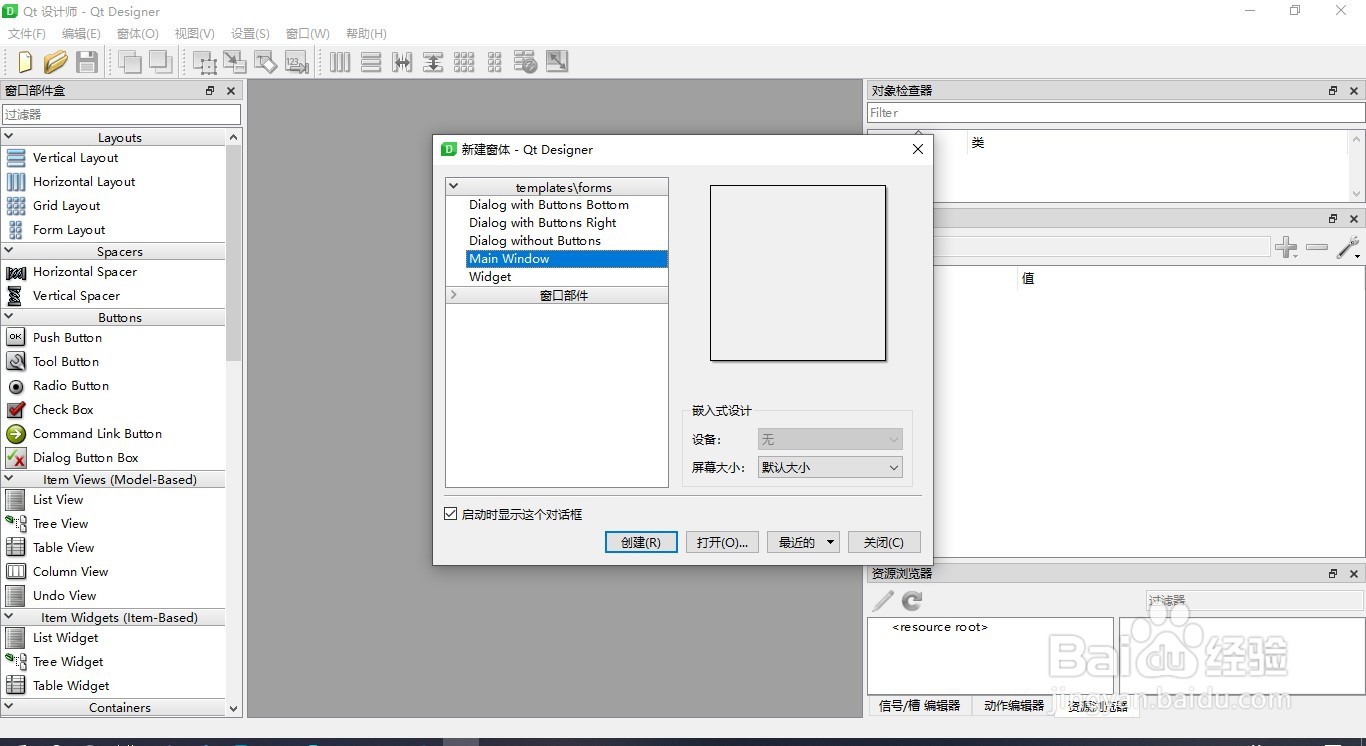Click the Lay Out Horizontally toolbar icon
Image resolution: width=1366 pixels, height=746 pixels.
(x=340, y=62)
